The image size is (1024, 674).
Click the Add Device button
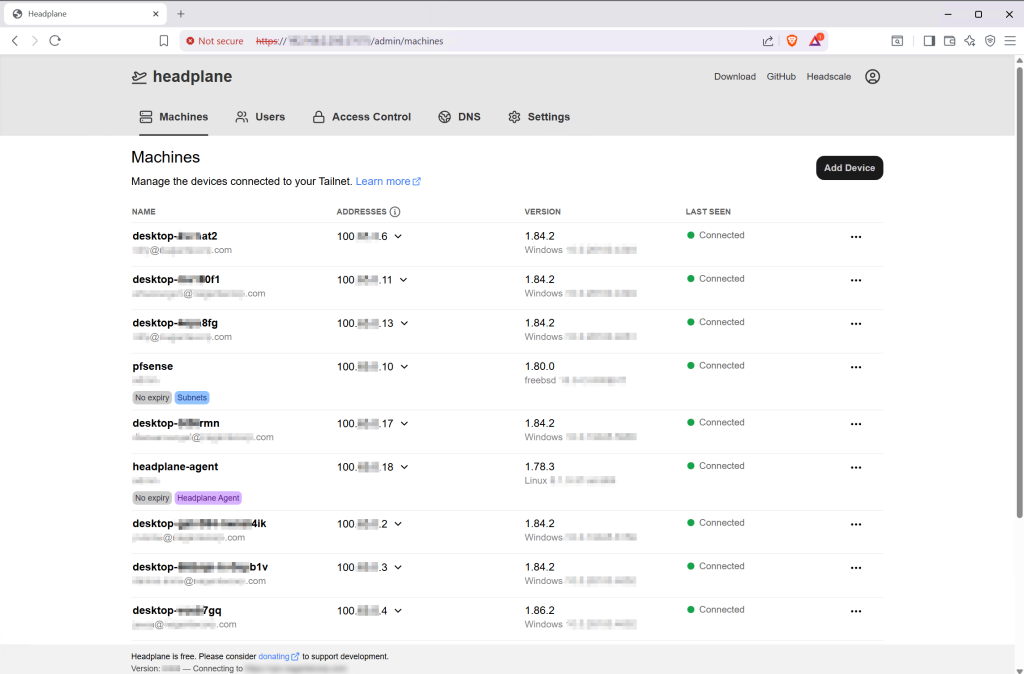click(x=849, y=168)
